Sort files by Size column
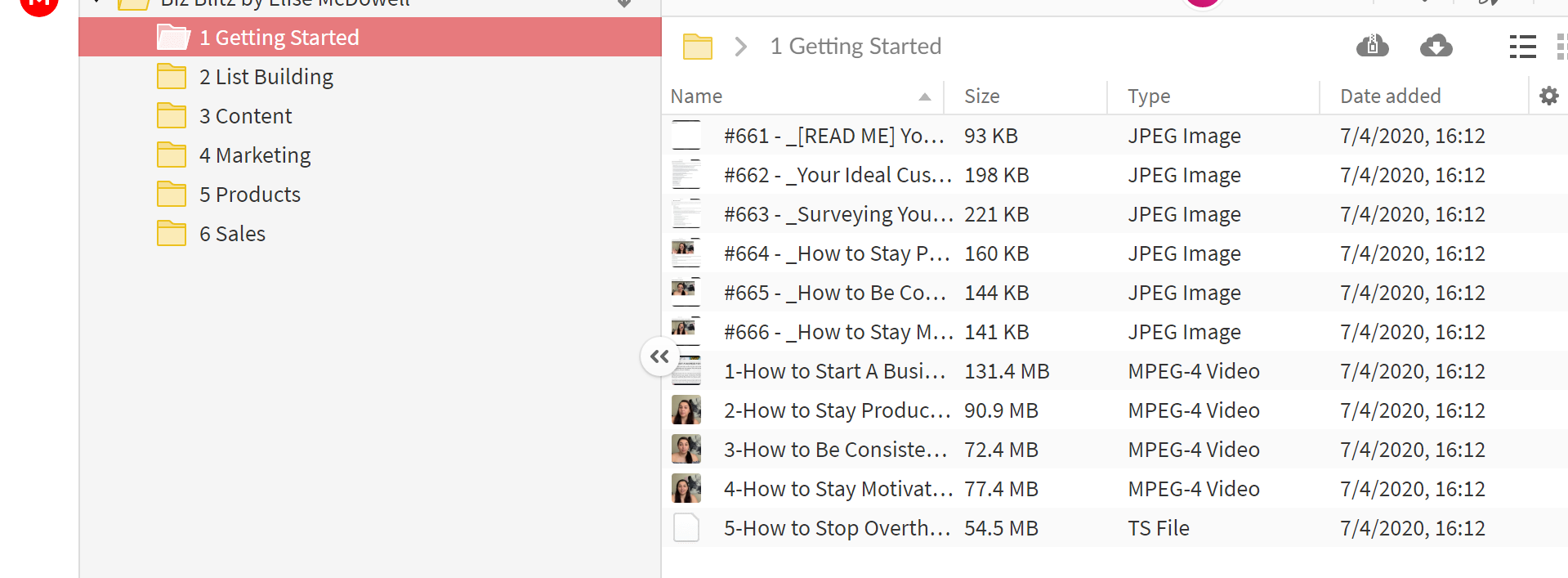The height and width of the screenshot is (578, 1568). point(981,96)
